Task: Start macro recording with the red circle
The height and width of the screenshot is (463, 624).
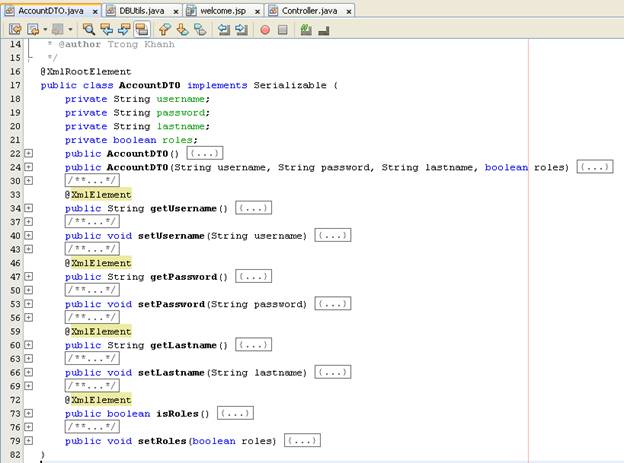Action: coord(265,30)
